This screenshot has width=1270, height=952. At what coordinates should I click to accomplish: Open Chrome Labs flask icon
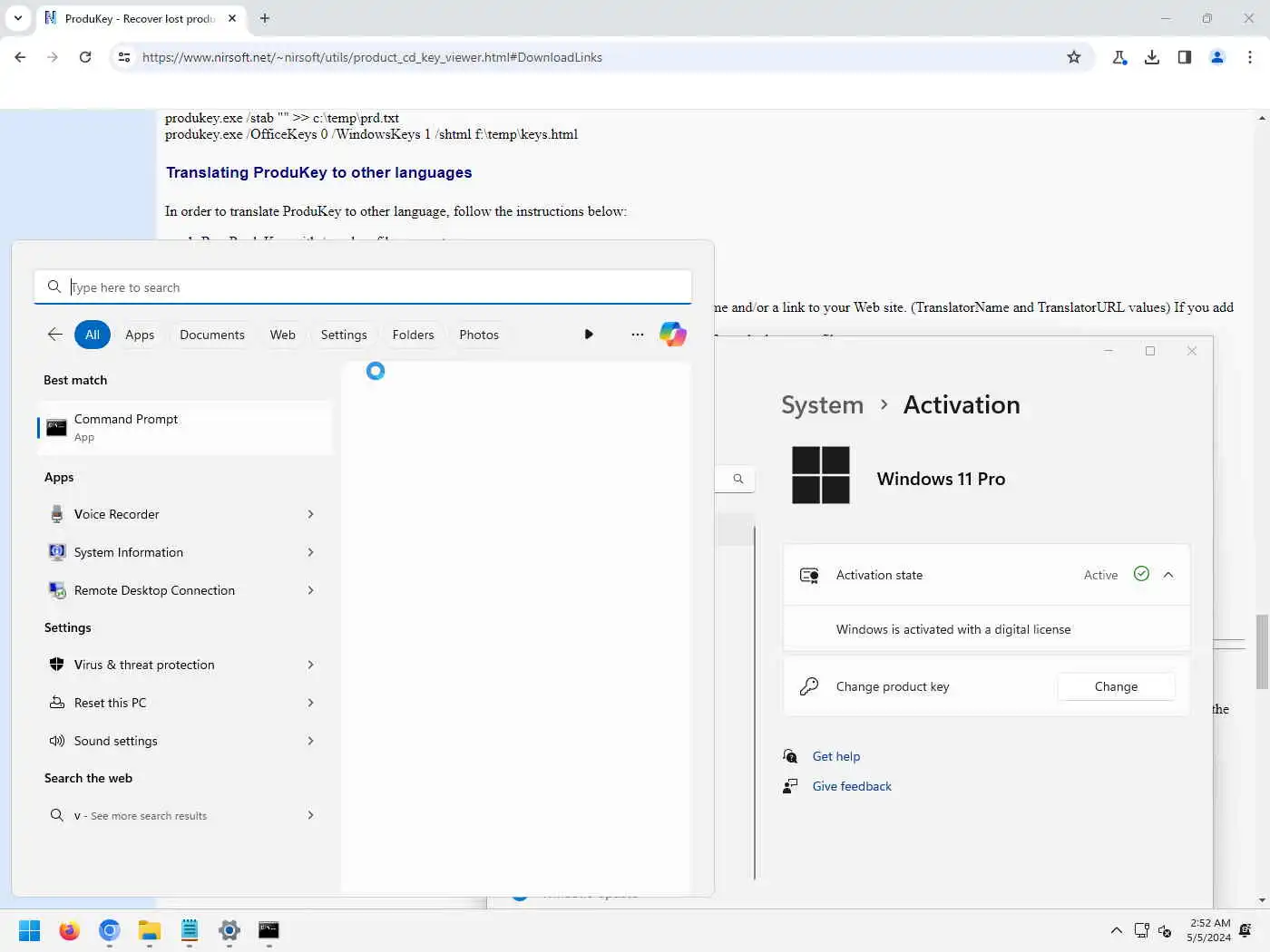[1119, 57]
